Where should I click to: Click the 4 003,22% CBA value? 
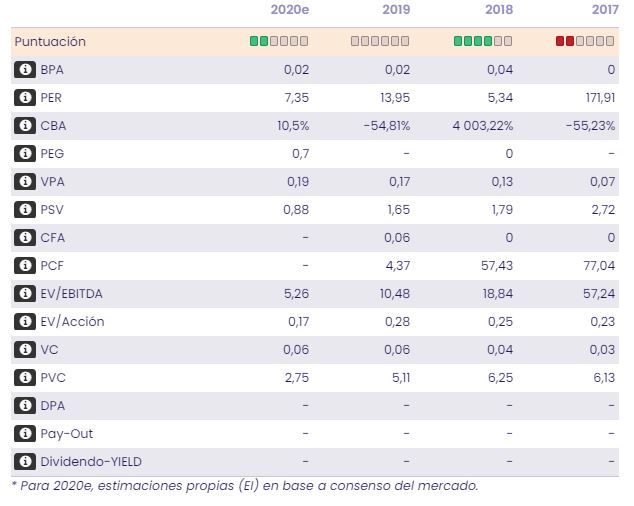[x=478, y=126]
